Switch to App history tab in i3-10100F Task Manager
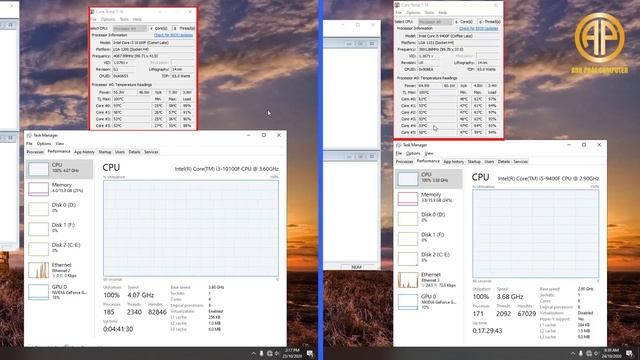The width and height of the screenshot is (640, 360). pos(84,152)
